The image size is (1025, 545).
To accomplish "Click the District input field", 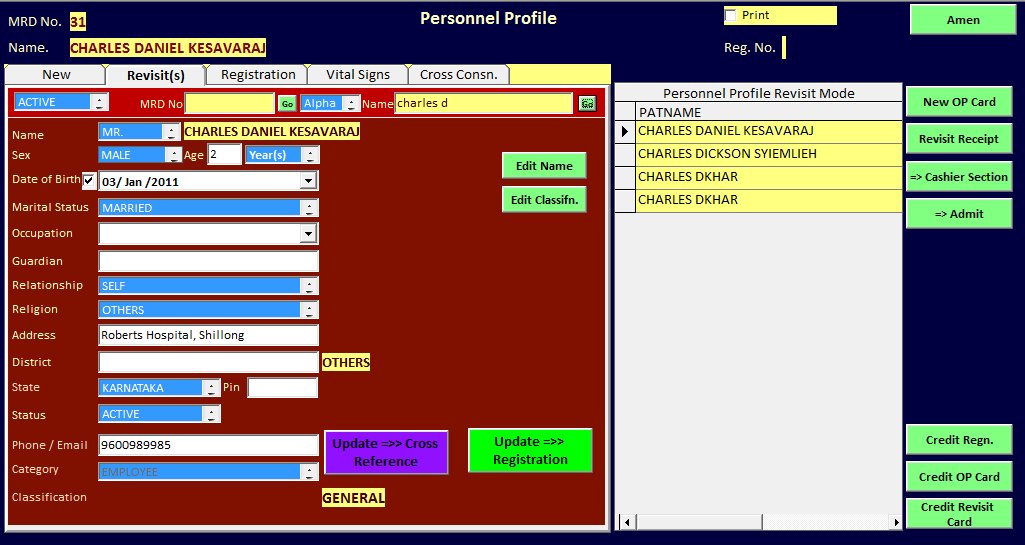I will pos(209,362).
